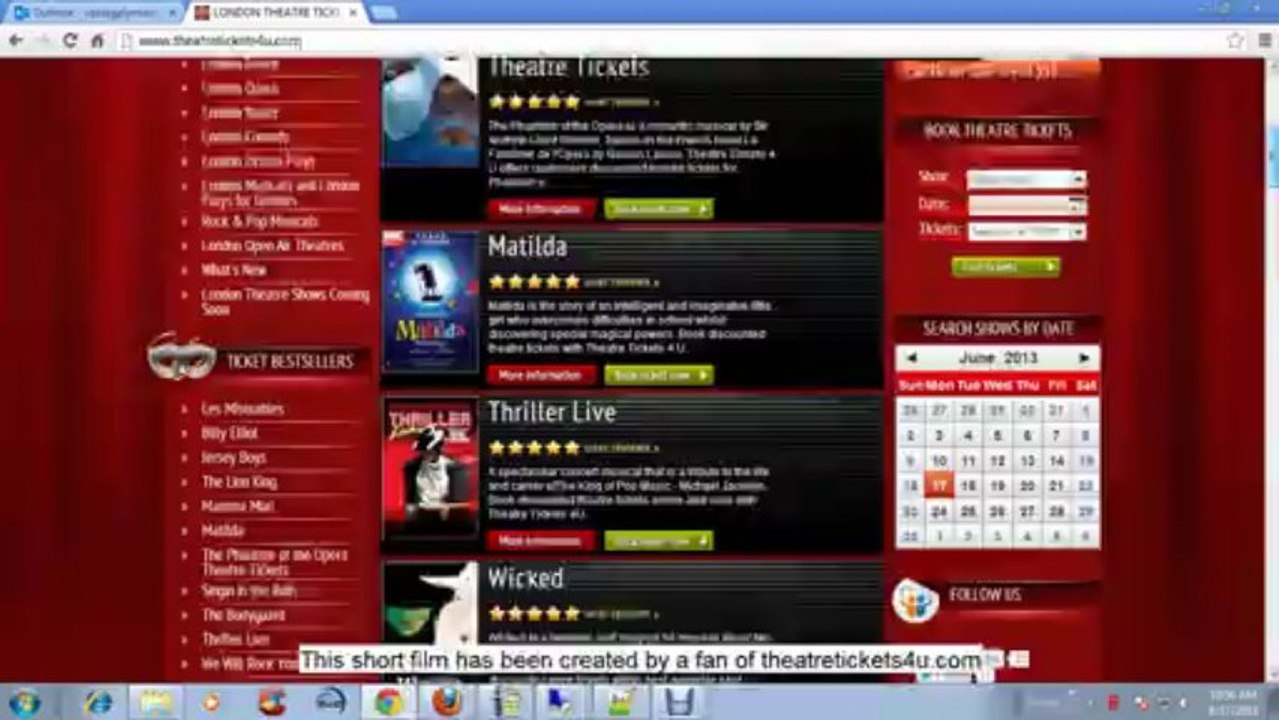Open a new browser tab
The height and width of the screenshot is (720, 1279).
(383, 13)
